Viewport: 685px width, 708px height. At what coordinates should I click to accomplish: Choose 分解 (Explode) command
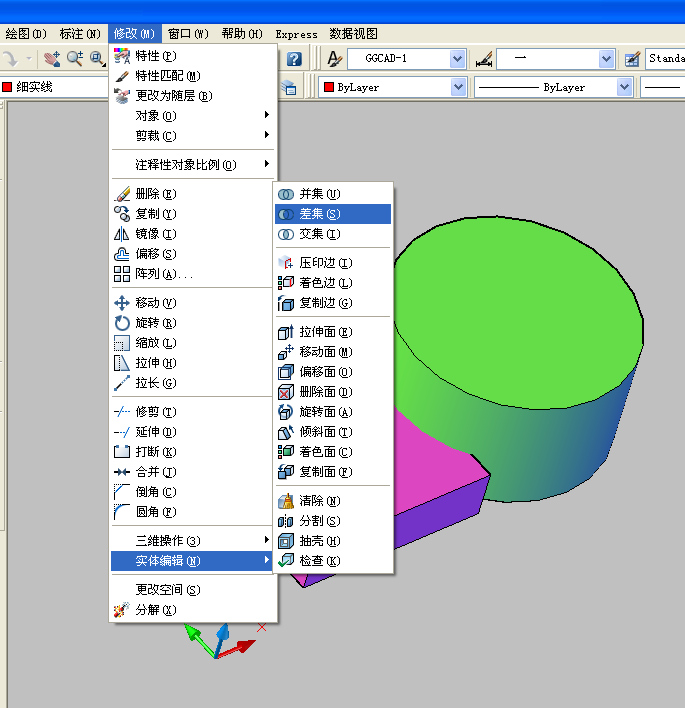(193, 610)
